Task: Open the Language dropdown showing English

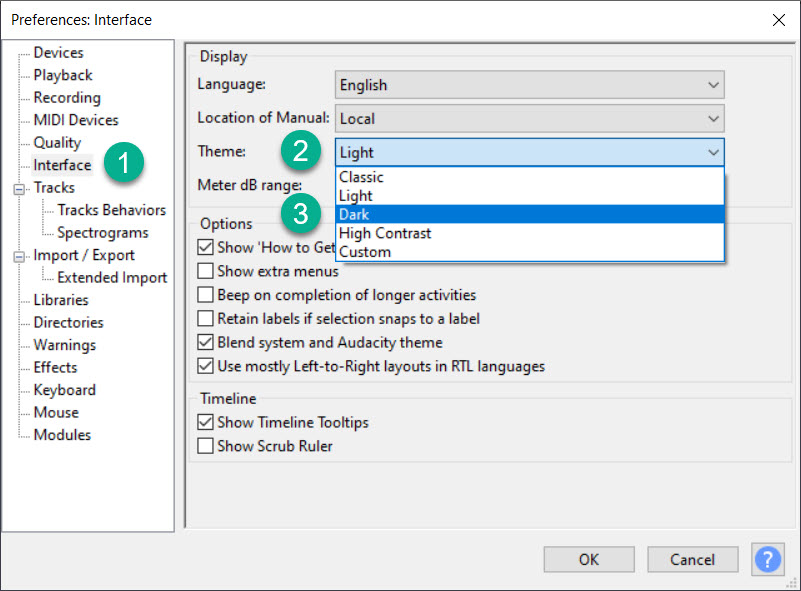Action: tap(530, 85)
